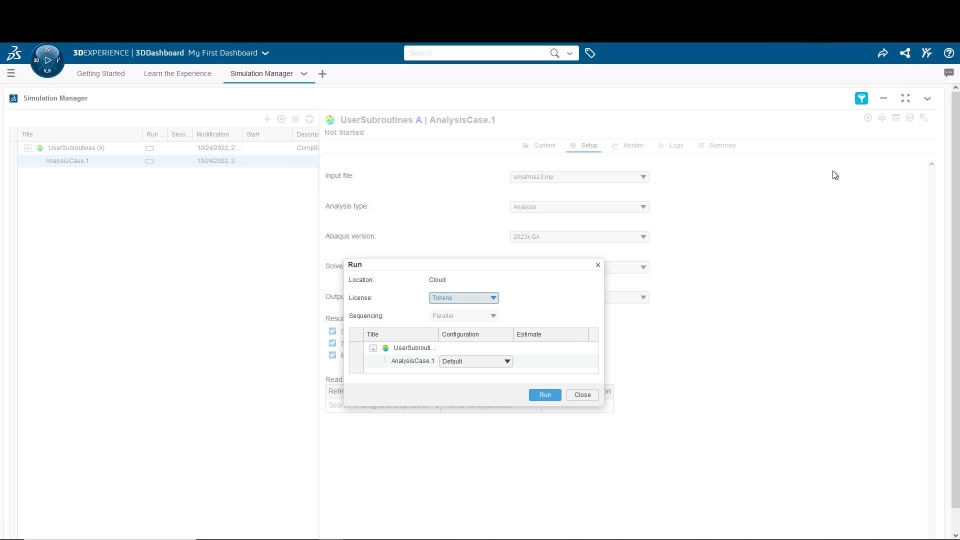Open the Sequencing dropdown
The image size is (960, 540).
click(x=463, y=316)
